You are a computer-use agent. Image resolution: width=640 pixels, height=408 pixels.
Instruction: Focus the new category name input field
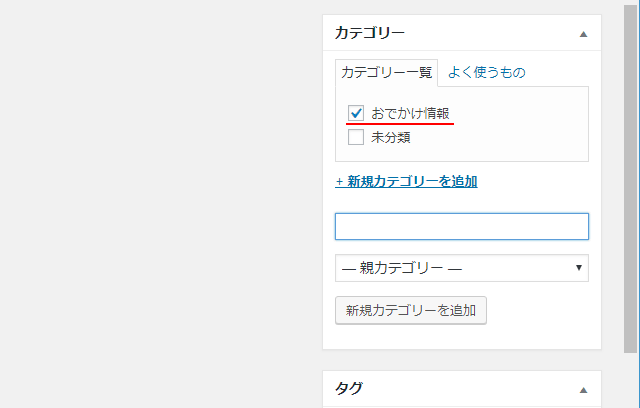pyautogui.click(x=461, y=226)
